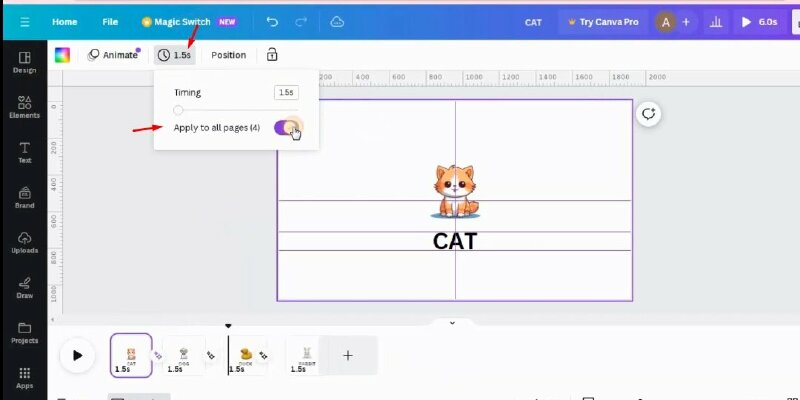Collapse the timeline with chevron
Screen dimensions: 800x400
[452, 323]
